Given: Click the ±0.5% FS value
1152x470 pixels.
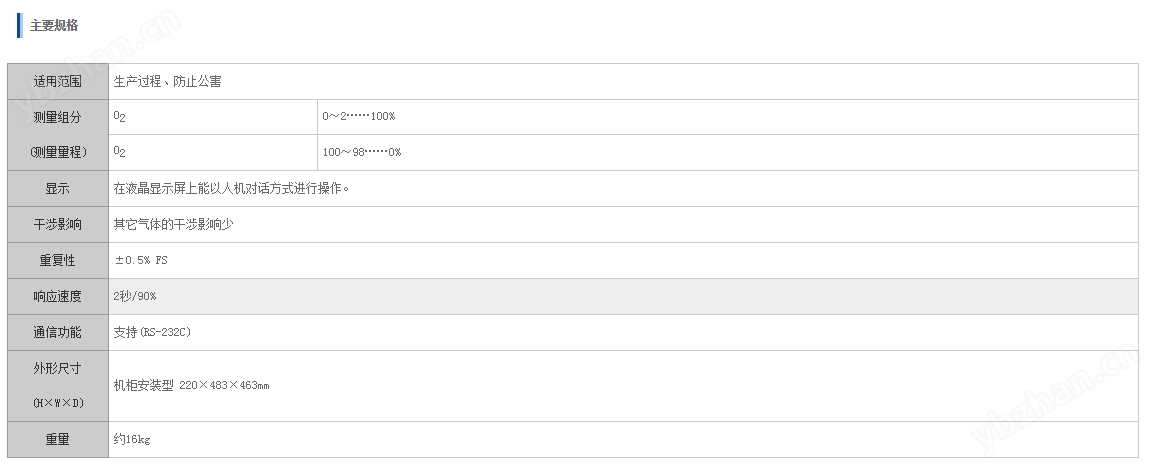Looking at the screenshot, I should point(140,261).
